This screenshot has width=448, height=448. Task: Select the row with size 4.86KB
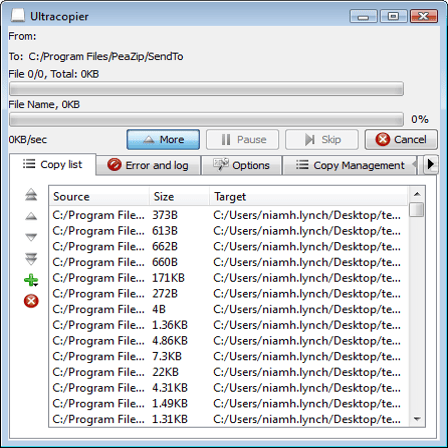click(228, 340)
